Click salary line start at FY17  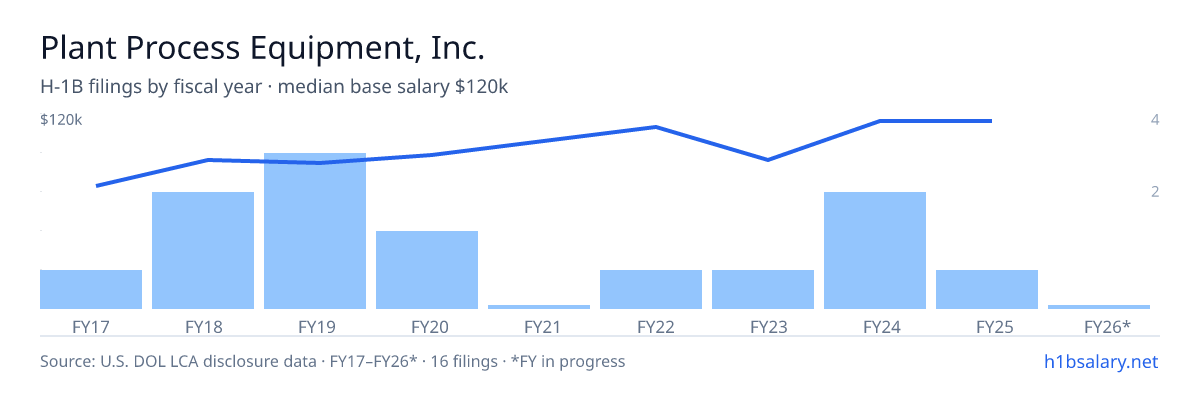(97, 185)
